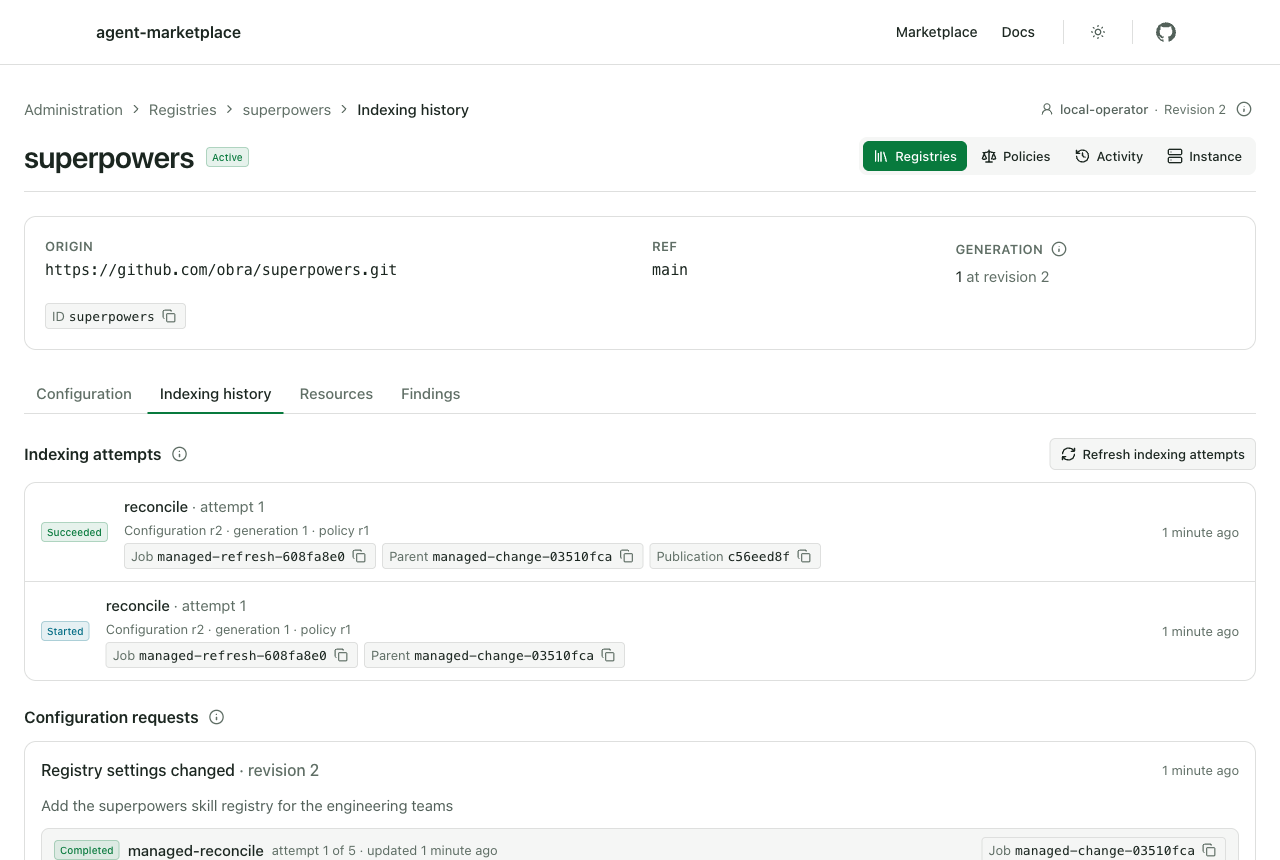Show info about Indexing attempts
1280x860 pixels.
pyautogui.click(x=180, y=454)
